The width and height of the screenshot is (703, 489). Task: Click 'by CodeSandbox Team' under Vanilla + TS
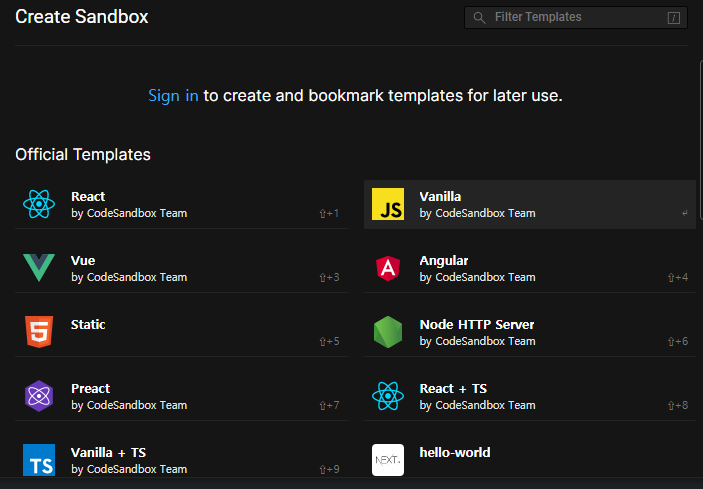point(129,470)
